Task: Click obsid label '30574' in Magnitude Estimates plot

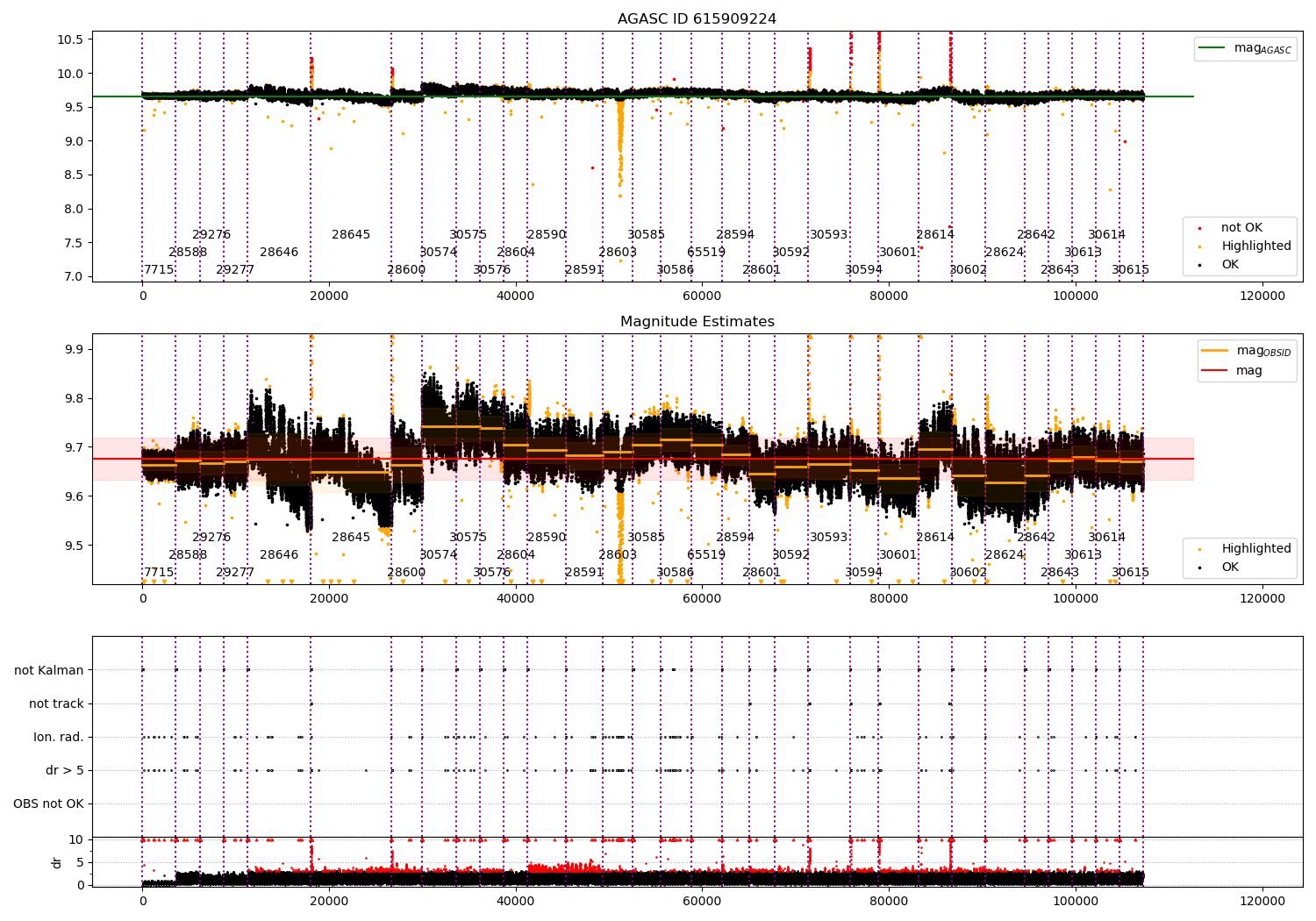Action: [439, 555]
